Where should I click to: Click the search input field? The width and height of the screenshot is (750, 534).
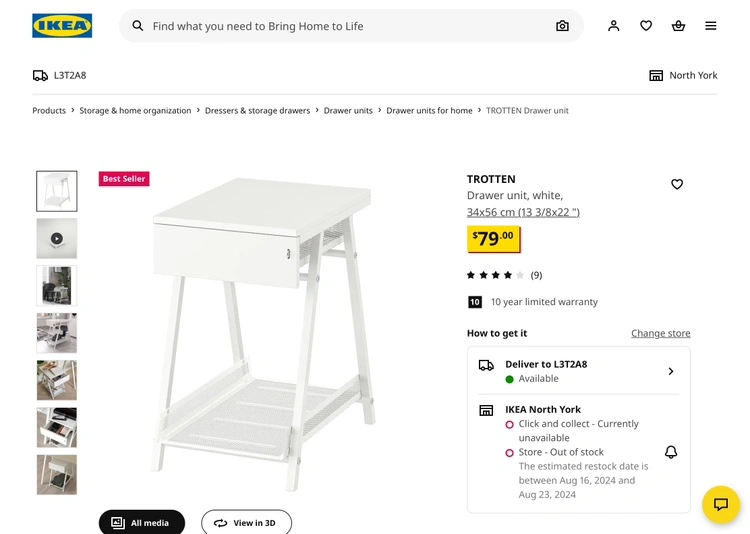350,26
